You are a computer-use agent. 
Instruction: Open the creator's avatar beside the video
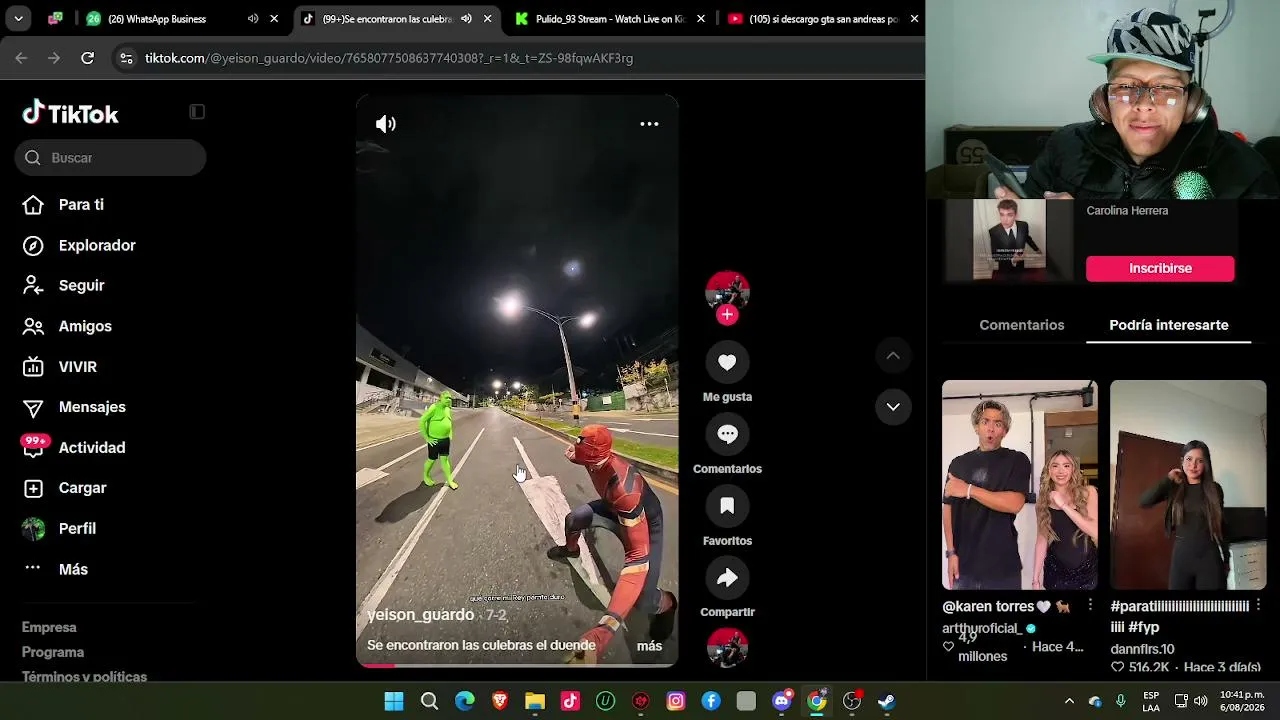tap(727, 291)
